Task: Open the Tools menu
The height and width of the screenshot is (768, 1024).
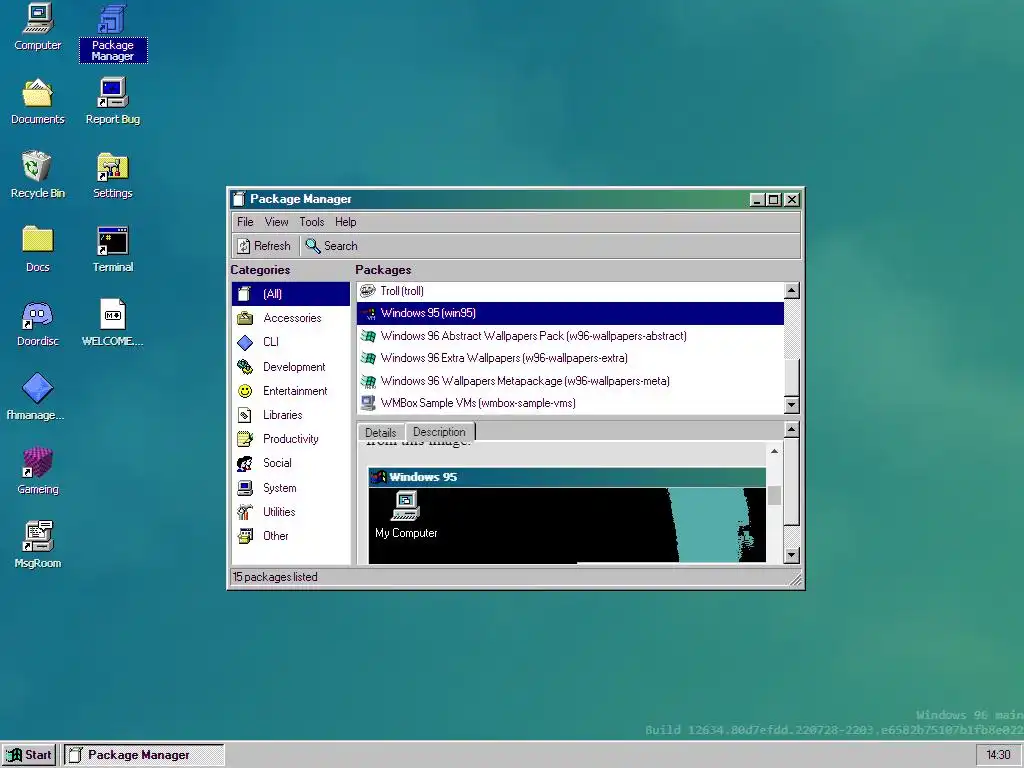Action: [312, 222]
